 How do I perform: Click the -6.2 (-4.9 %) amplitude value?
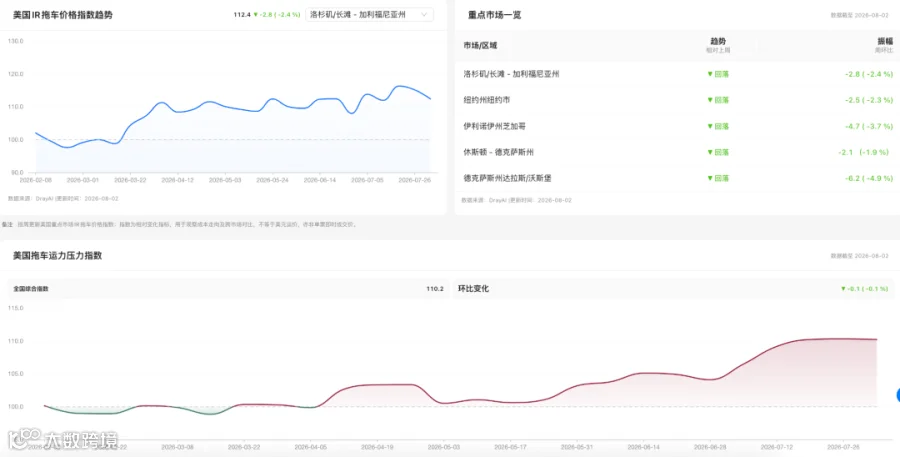(869, 179)
